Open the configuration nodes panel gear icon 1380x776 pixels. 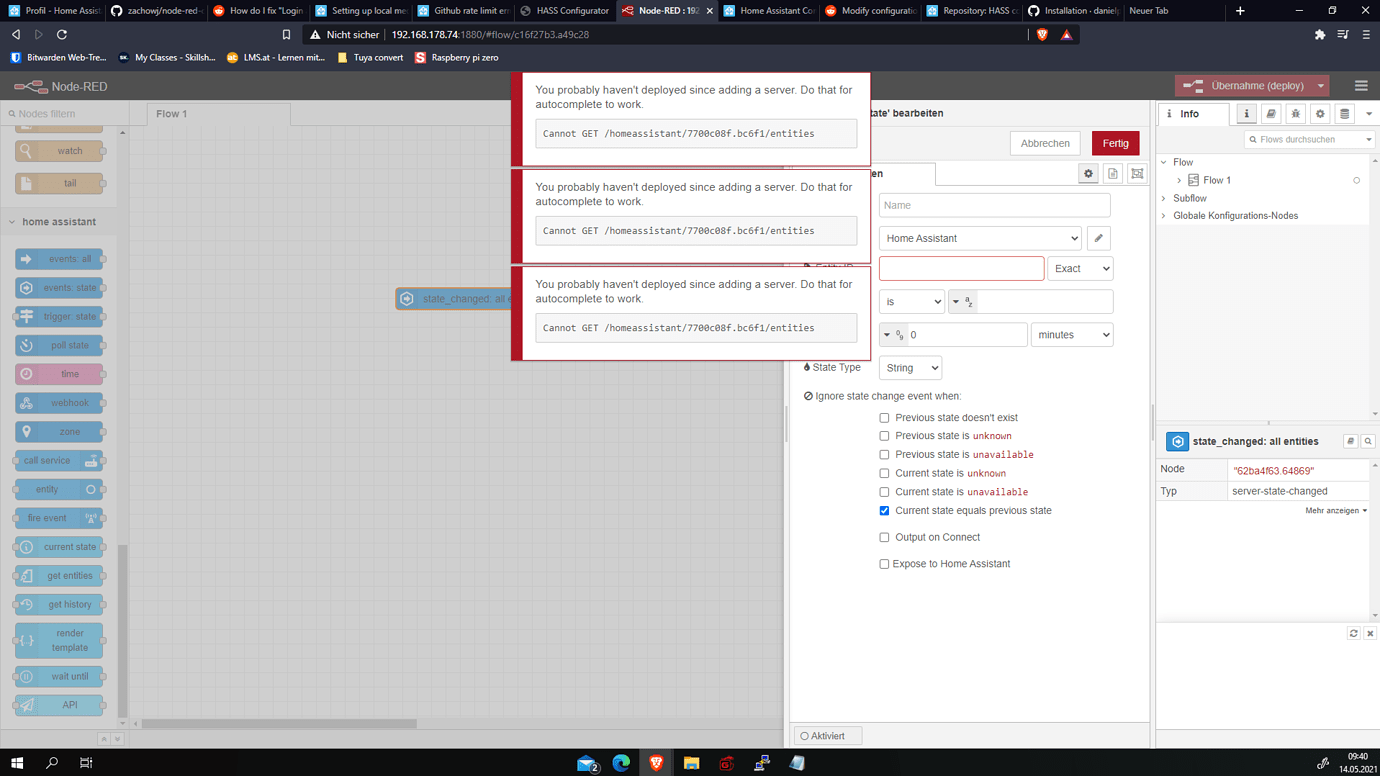[1320, 113]
